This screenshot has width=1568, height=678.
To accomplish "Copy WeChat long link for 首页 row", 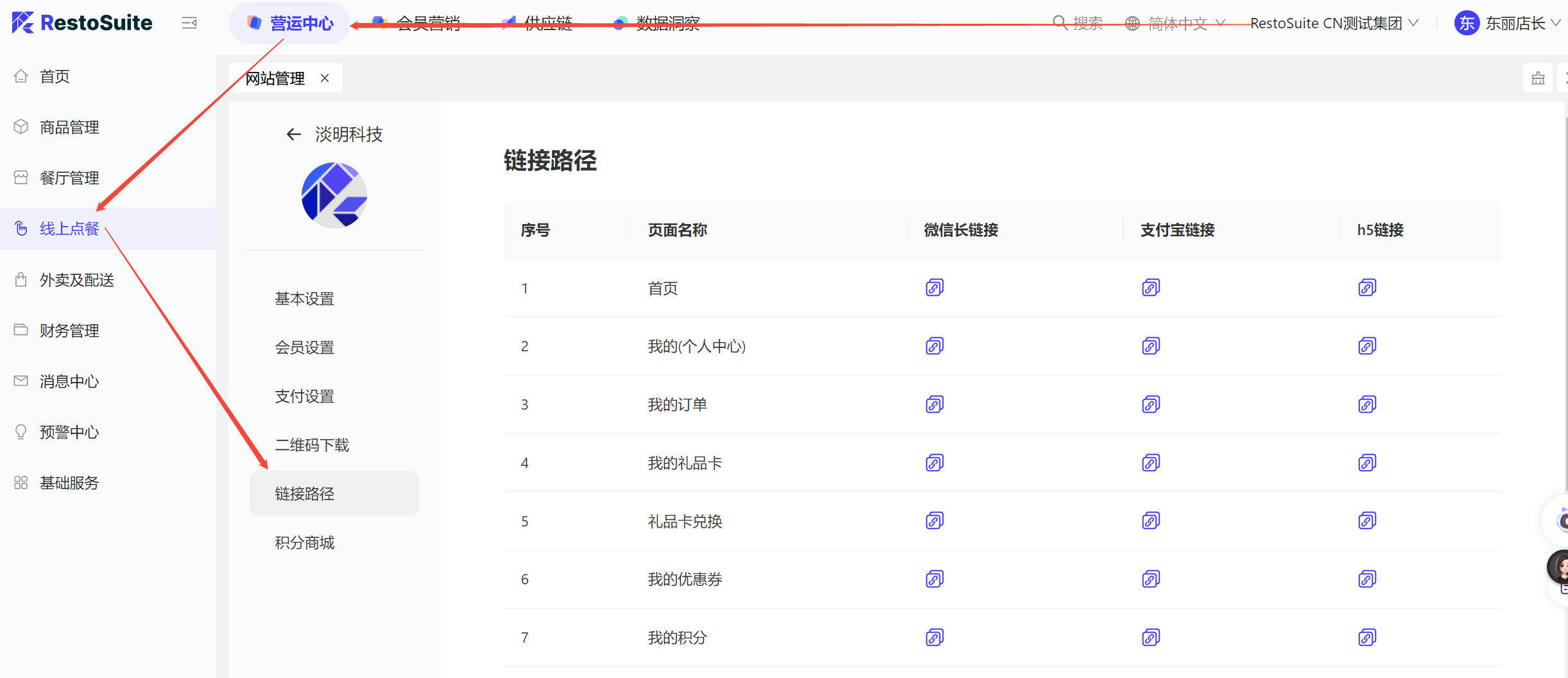I will (x=934, y=288).
